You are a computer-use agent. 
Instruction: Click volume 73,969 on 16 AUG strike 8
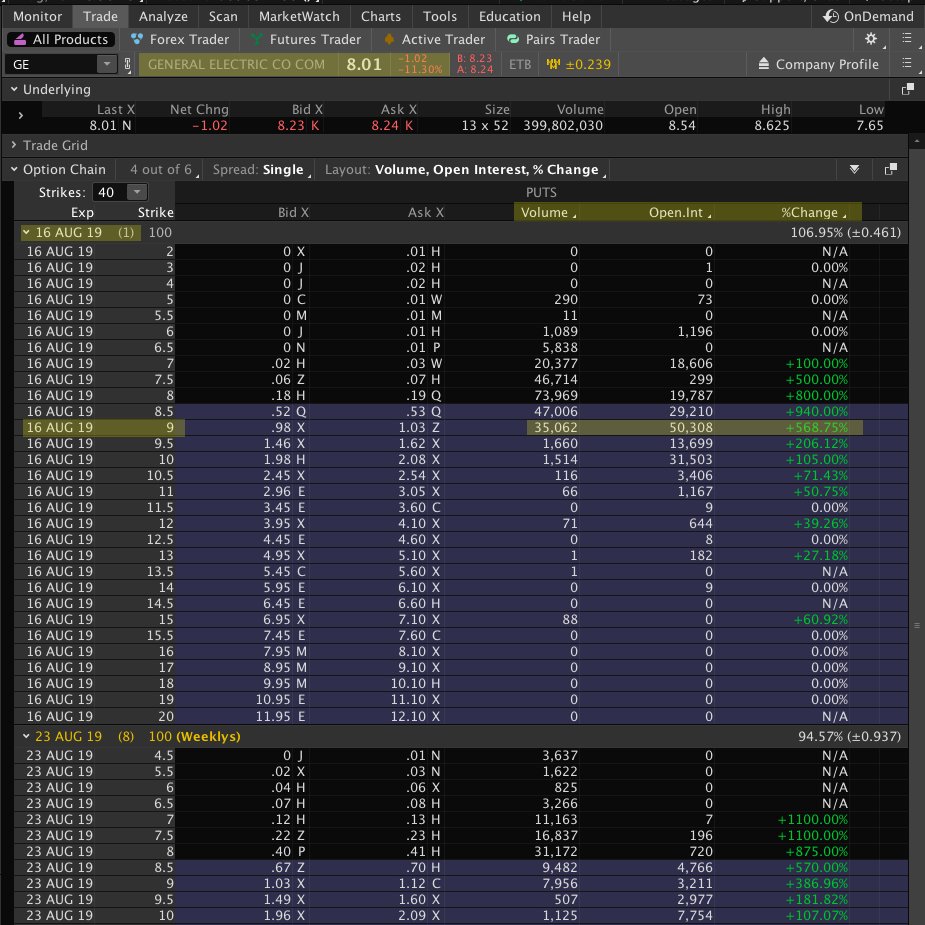[556, 395]
